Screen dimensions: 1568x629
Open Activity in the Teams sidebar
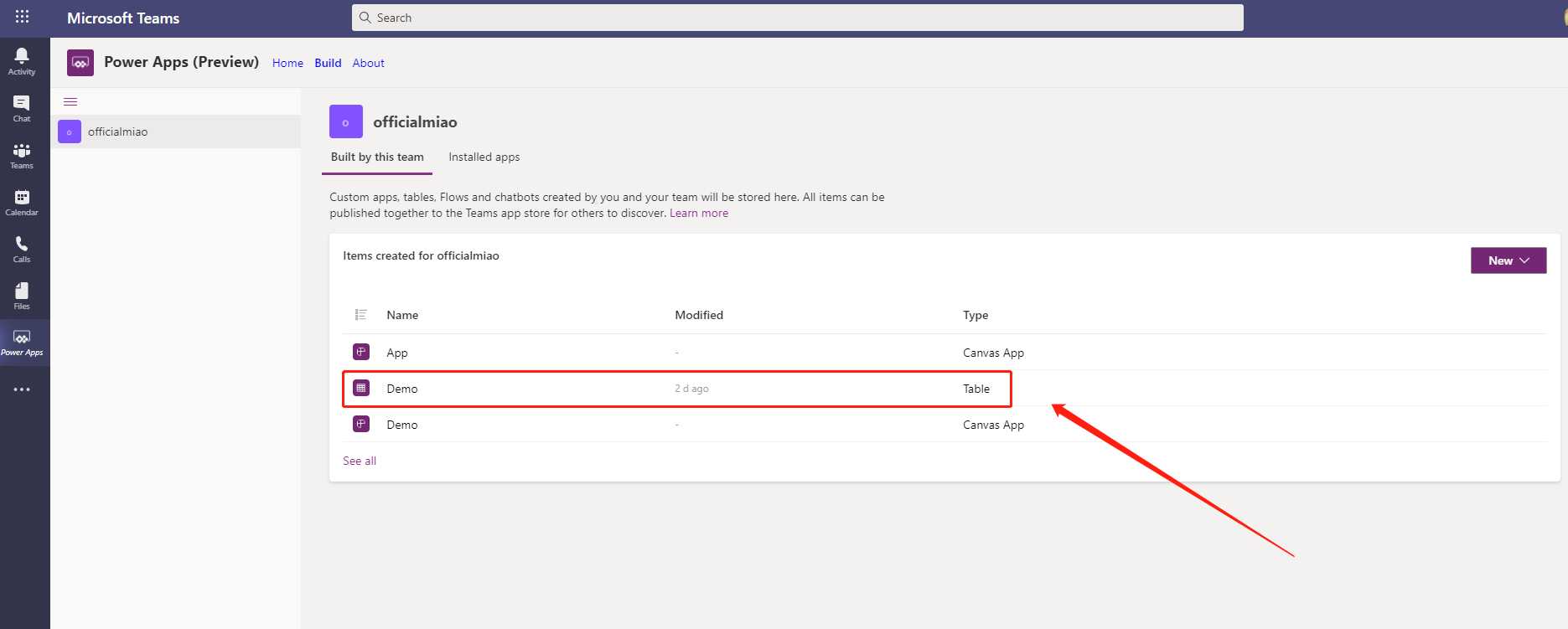tap(22, 61)
